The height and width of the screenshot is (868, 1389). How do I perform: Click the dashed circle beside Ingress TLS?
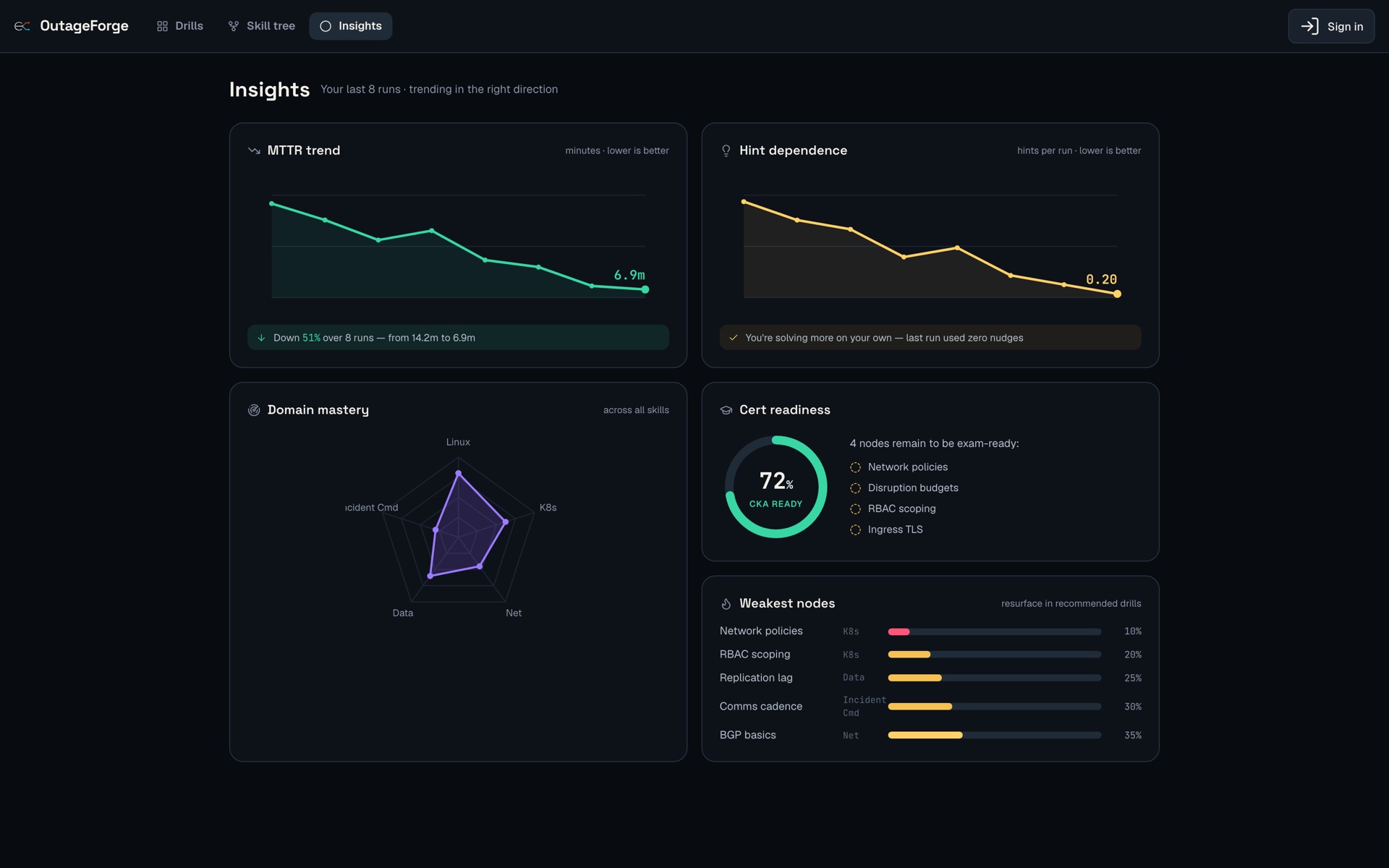[x=855, y=530]
